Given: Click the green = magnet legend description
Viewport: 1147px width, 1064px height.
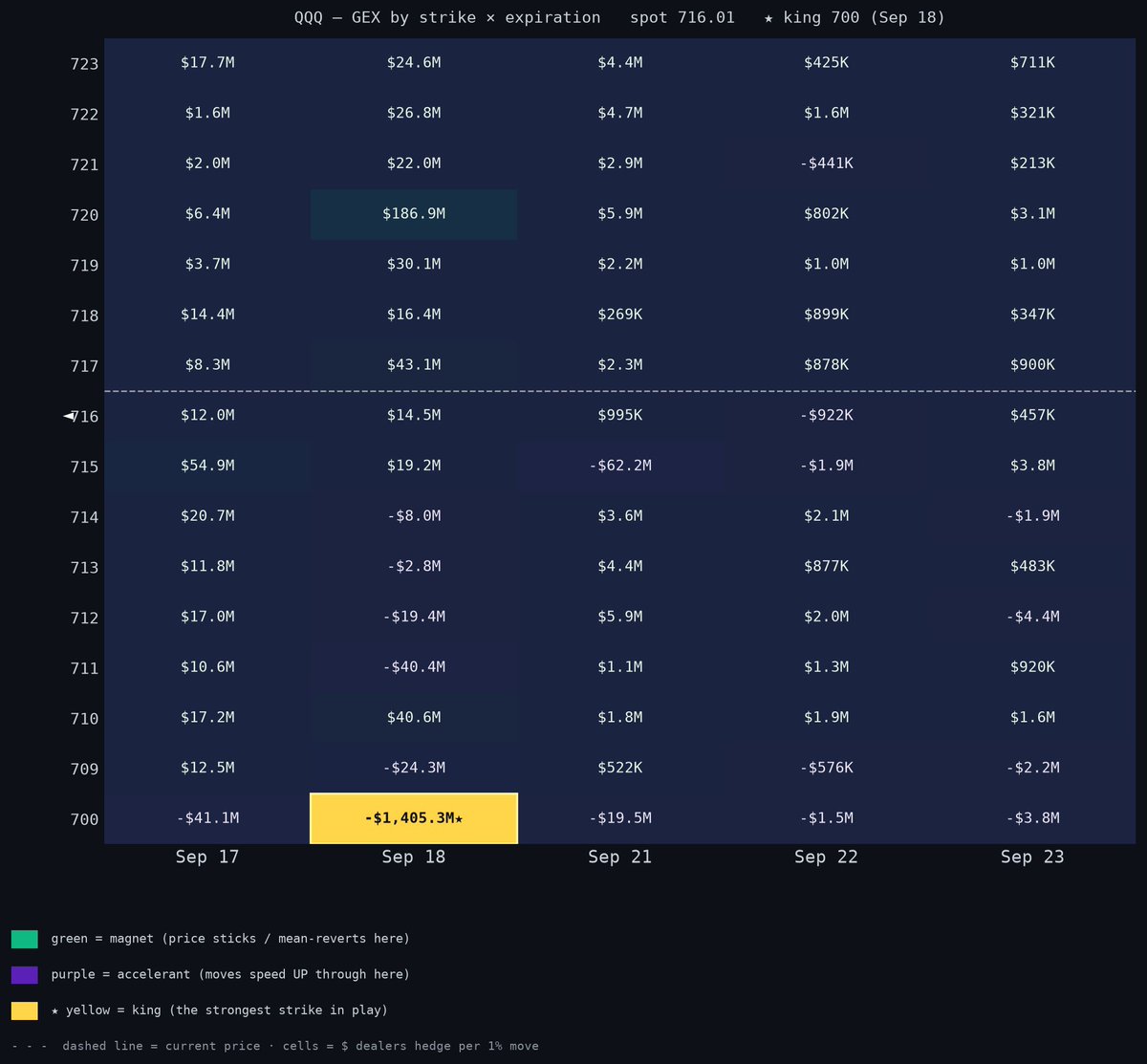Looking at the screenshot, I should 230,939.
